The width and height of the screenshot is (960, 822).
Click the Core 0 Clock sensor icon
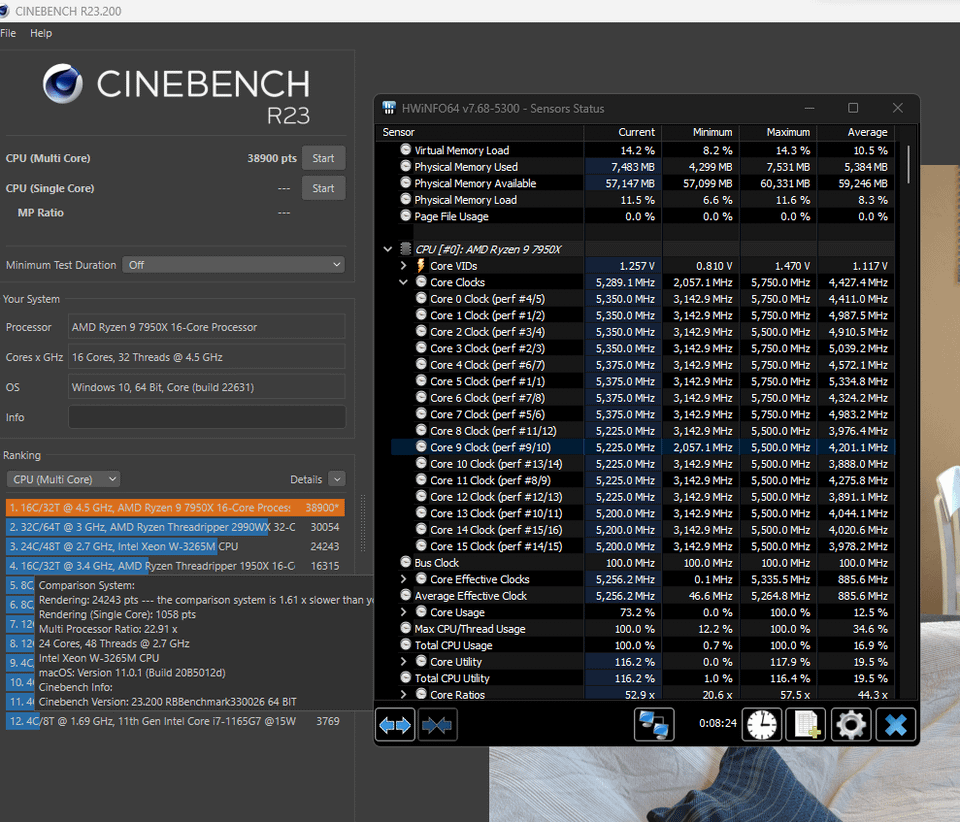421,298
